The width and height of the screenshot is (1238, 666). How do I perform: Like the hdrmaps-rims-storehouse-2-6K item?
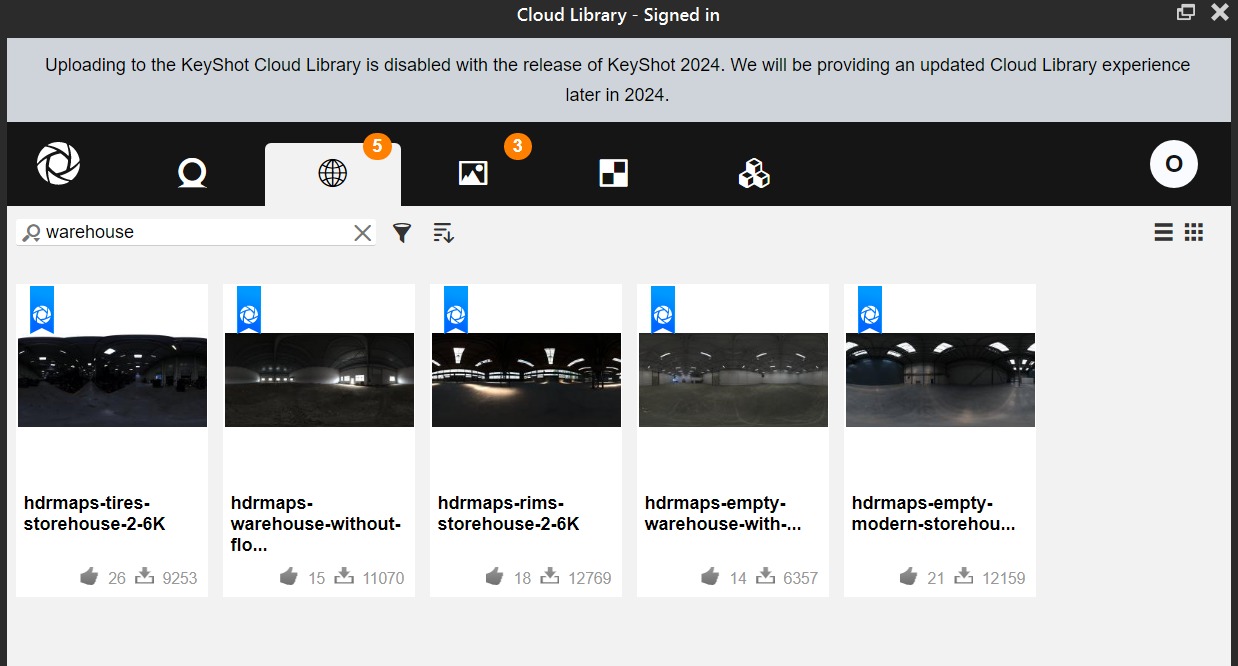pyautogui.click(x=494, y=577)
